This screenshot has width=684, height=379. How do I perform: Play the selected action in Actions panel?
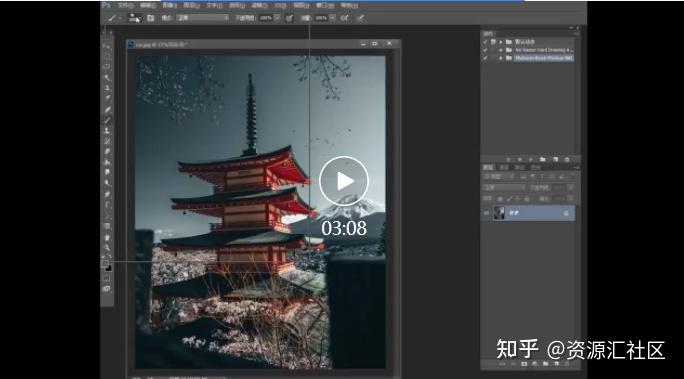tap(531, 160)
